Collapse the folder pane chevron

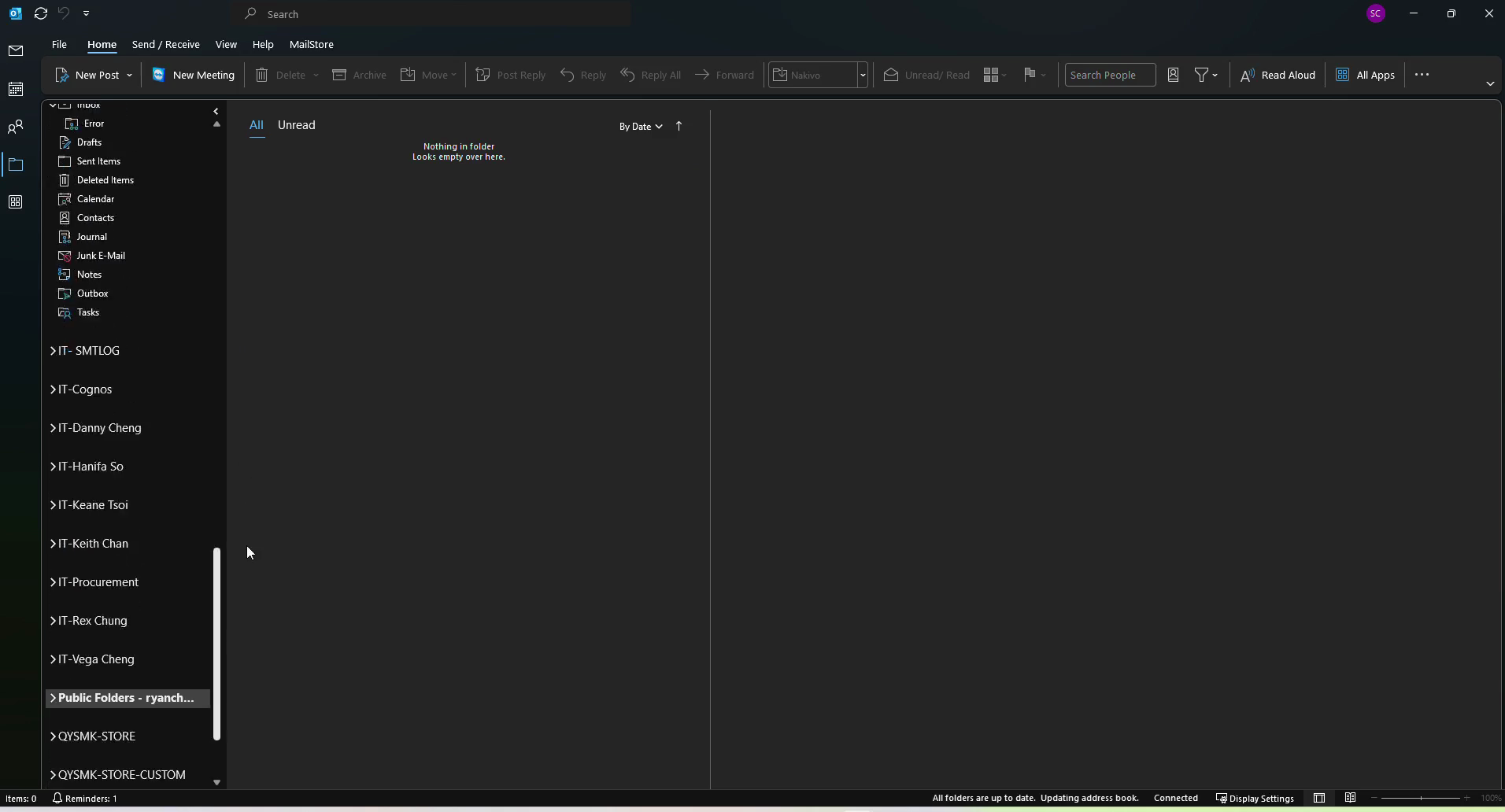point(216,112)
